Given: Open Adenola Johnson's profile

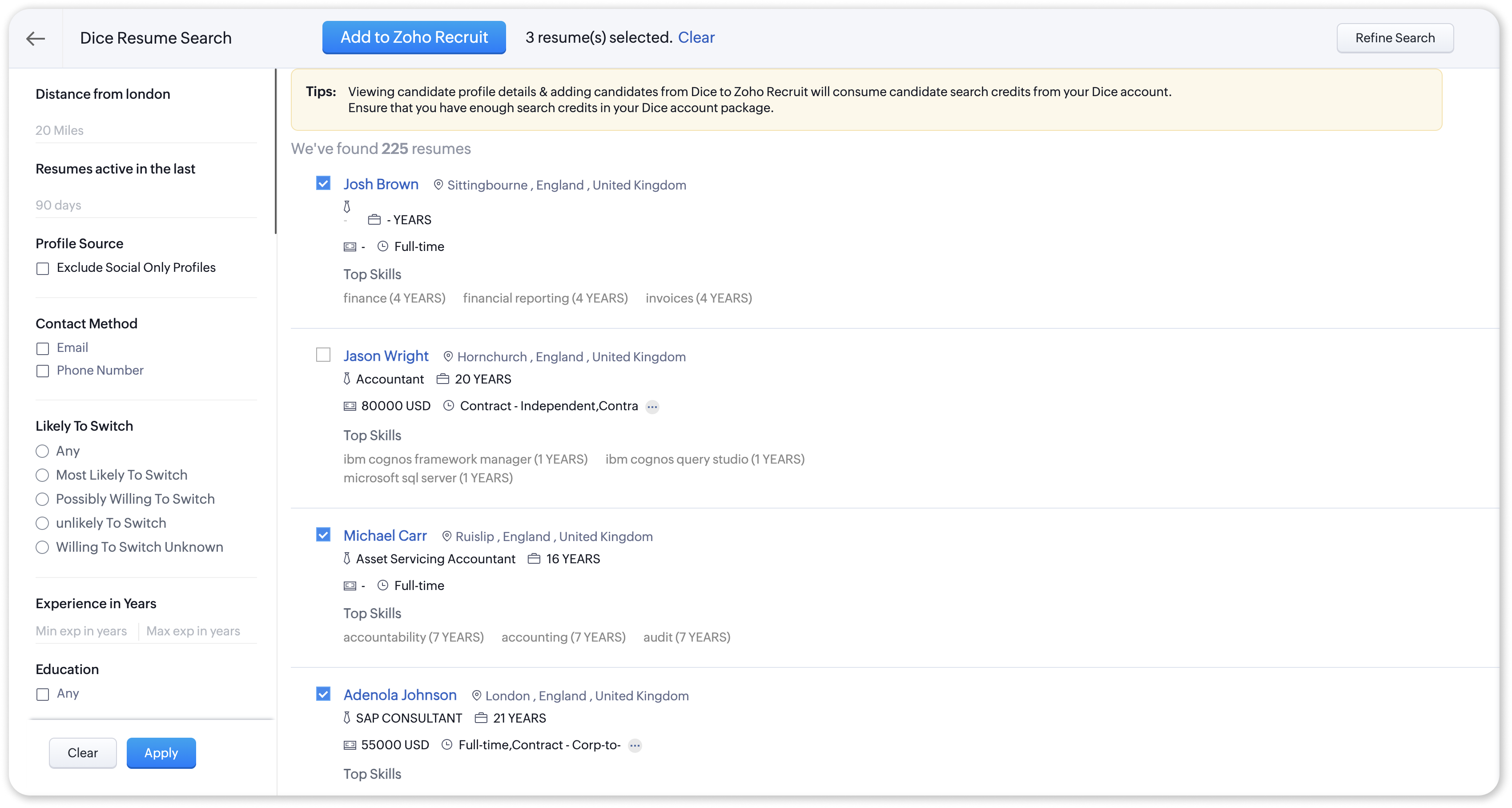Looking at the screenshot, I should [x=400, y=695].
